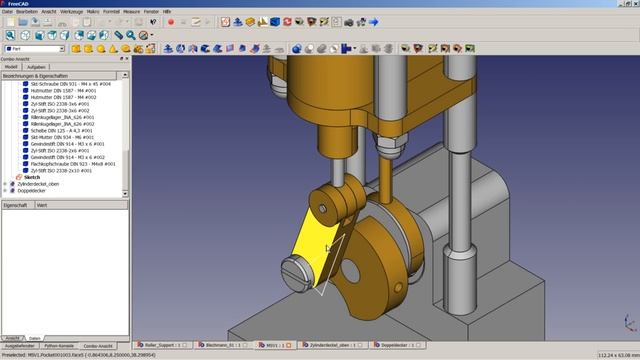
Task: Switch to the Aufgaben tab
Action: coord(36,67)
